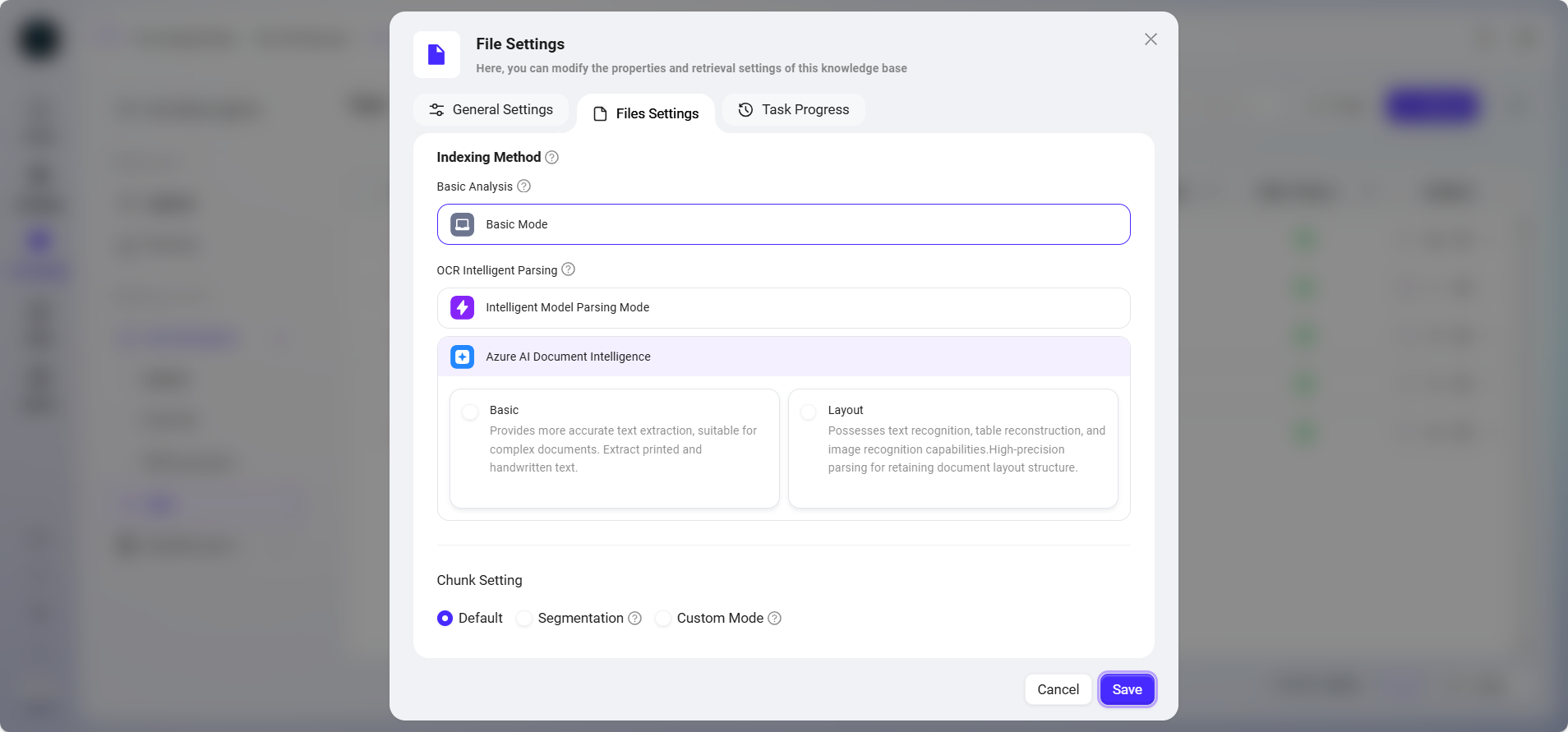Image resolution: width=1568 pixels, height=732 pixels.
Task: Select the Basic Mode indexing option
Action: coord(783,224)
